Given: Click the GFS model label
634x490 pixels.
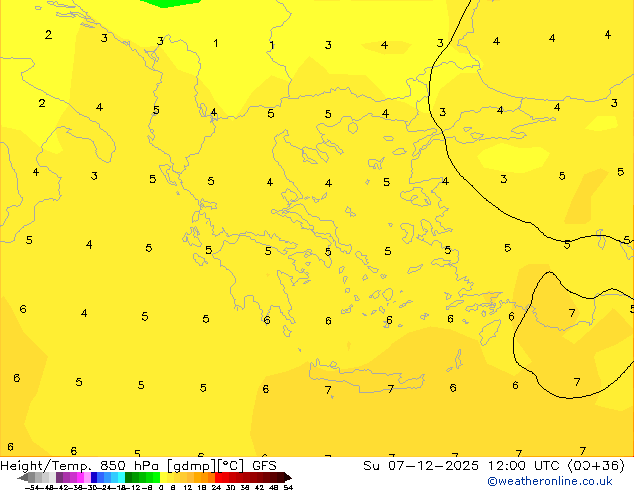Looking at the screenshot, I should 264,465.
